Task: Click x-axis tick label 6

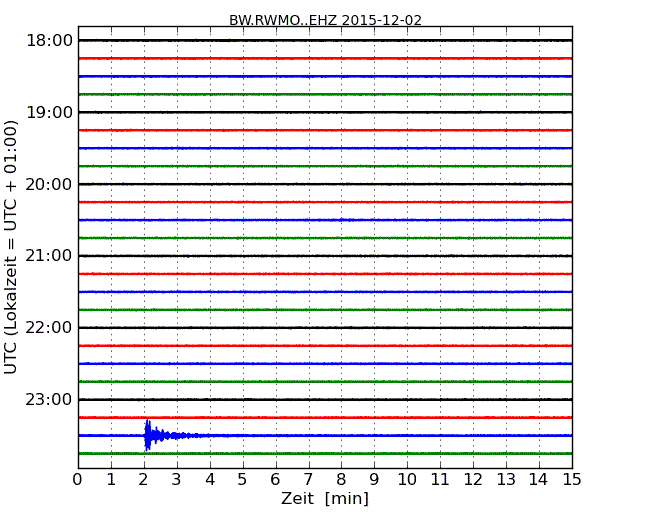Action: [x=276, y=480]
